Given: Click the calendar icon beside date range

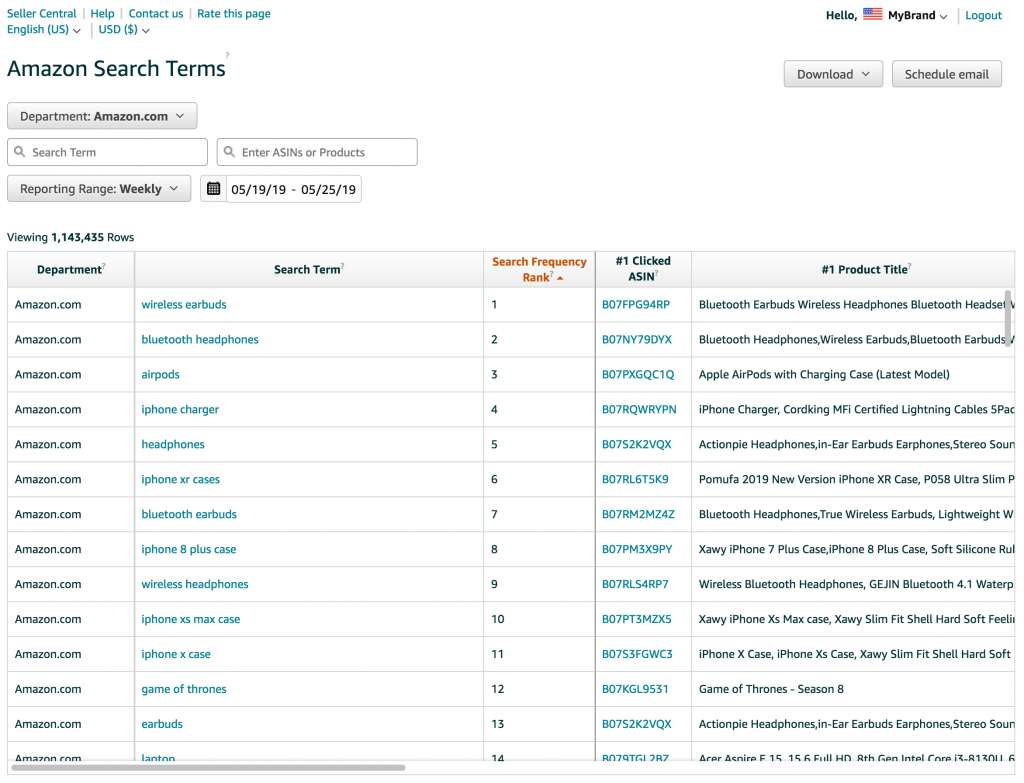Looking at the screenshot, I should click(214, 189).
